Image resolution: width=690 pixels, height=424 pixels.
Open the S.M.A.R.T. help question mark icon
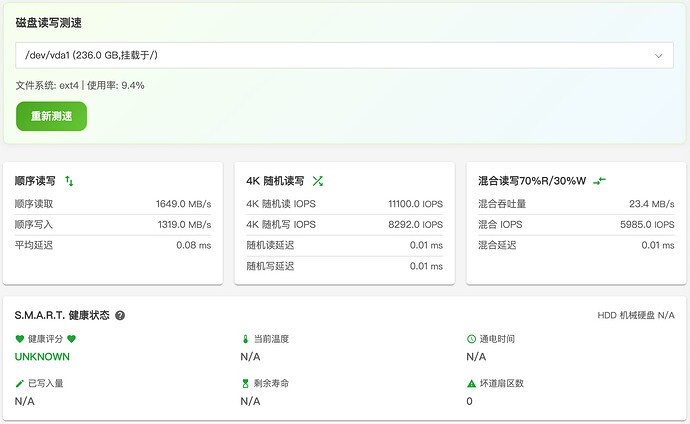point(120,315)
